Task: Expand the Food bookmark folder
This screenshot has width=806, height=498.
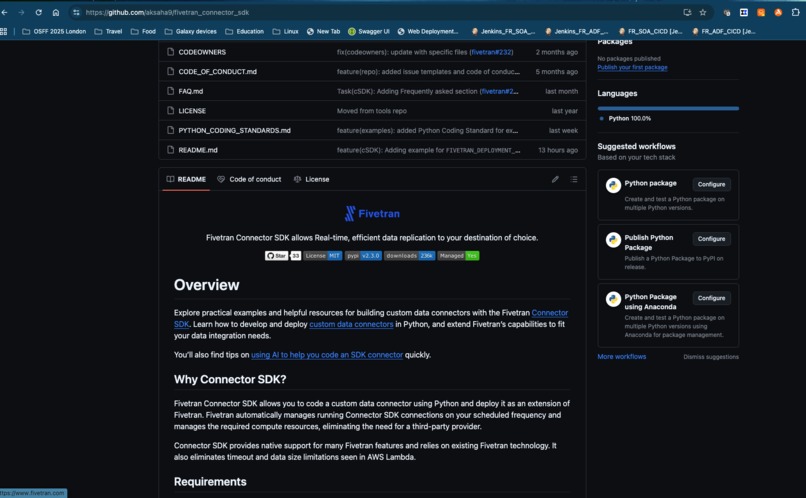Action: click(x=143, y=31)
